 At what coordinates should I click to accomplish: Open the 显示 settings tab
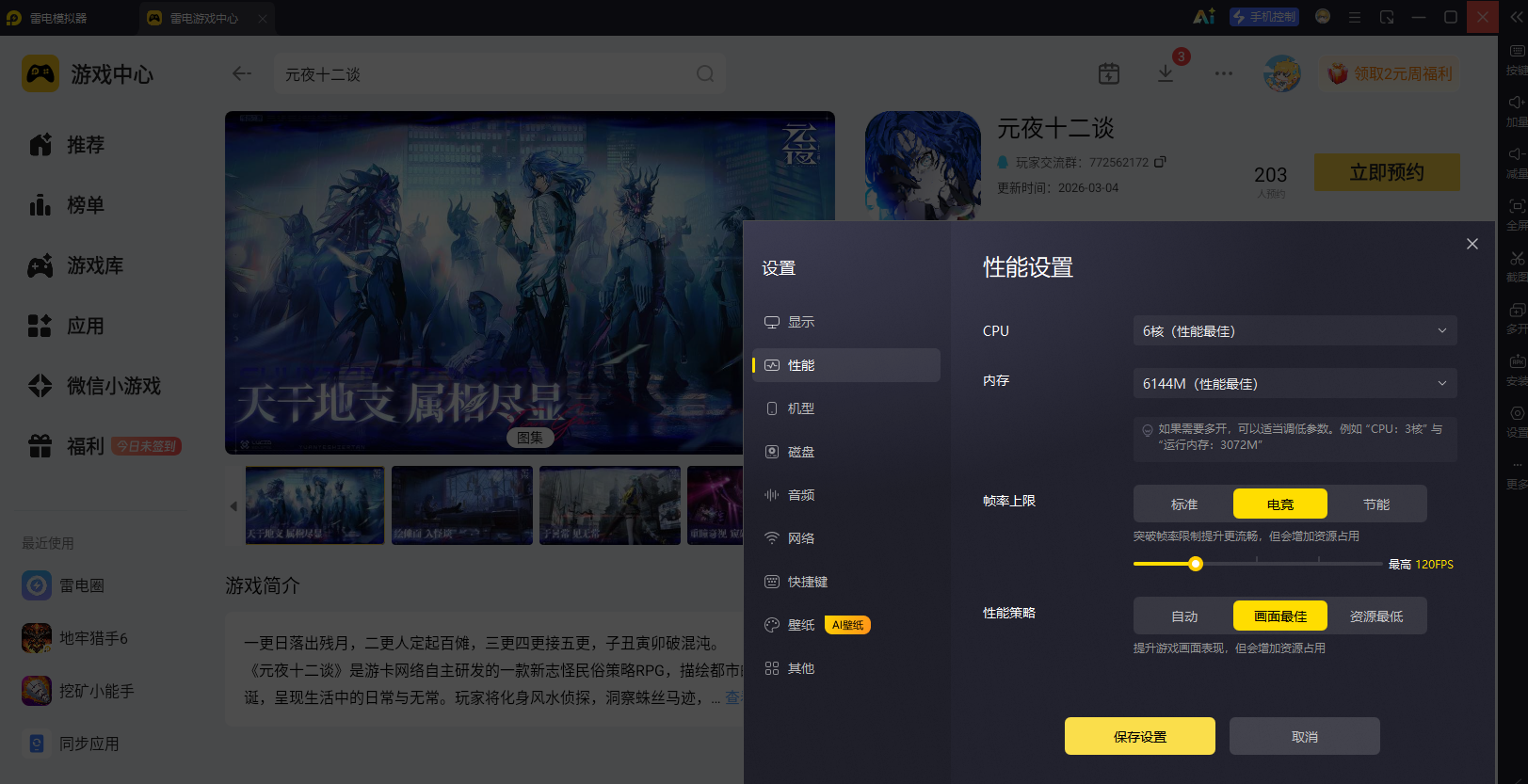846,322
